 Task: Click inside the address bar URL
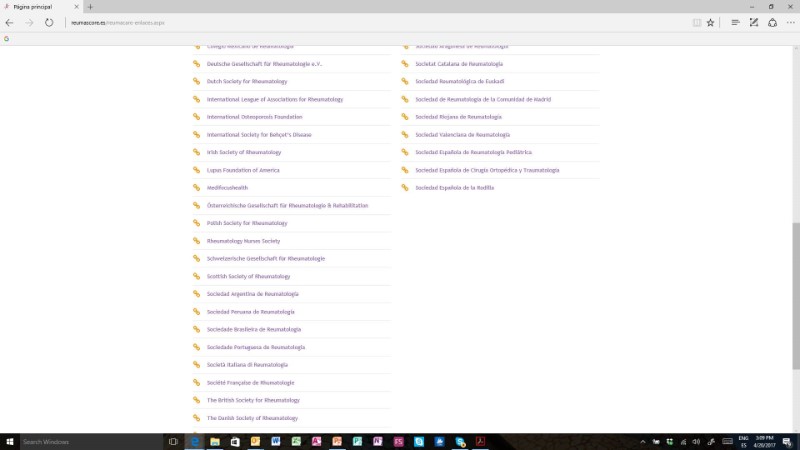[117, 23]
